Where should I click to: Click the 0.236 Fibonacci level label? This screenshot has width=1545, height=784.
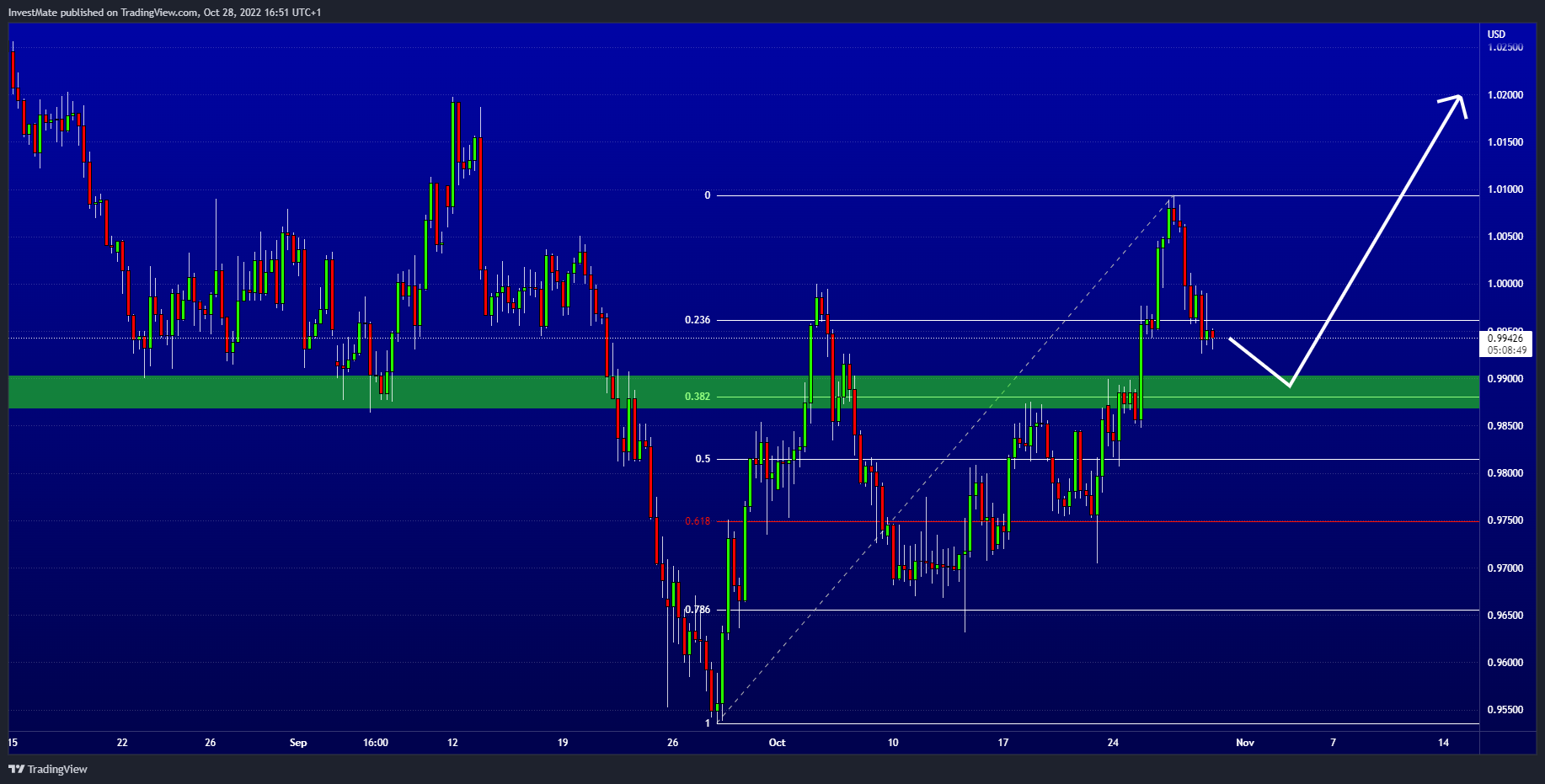698,320
